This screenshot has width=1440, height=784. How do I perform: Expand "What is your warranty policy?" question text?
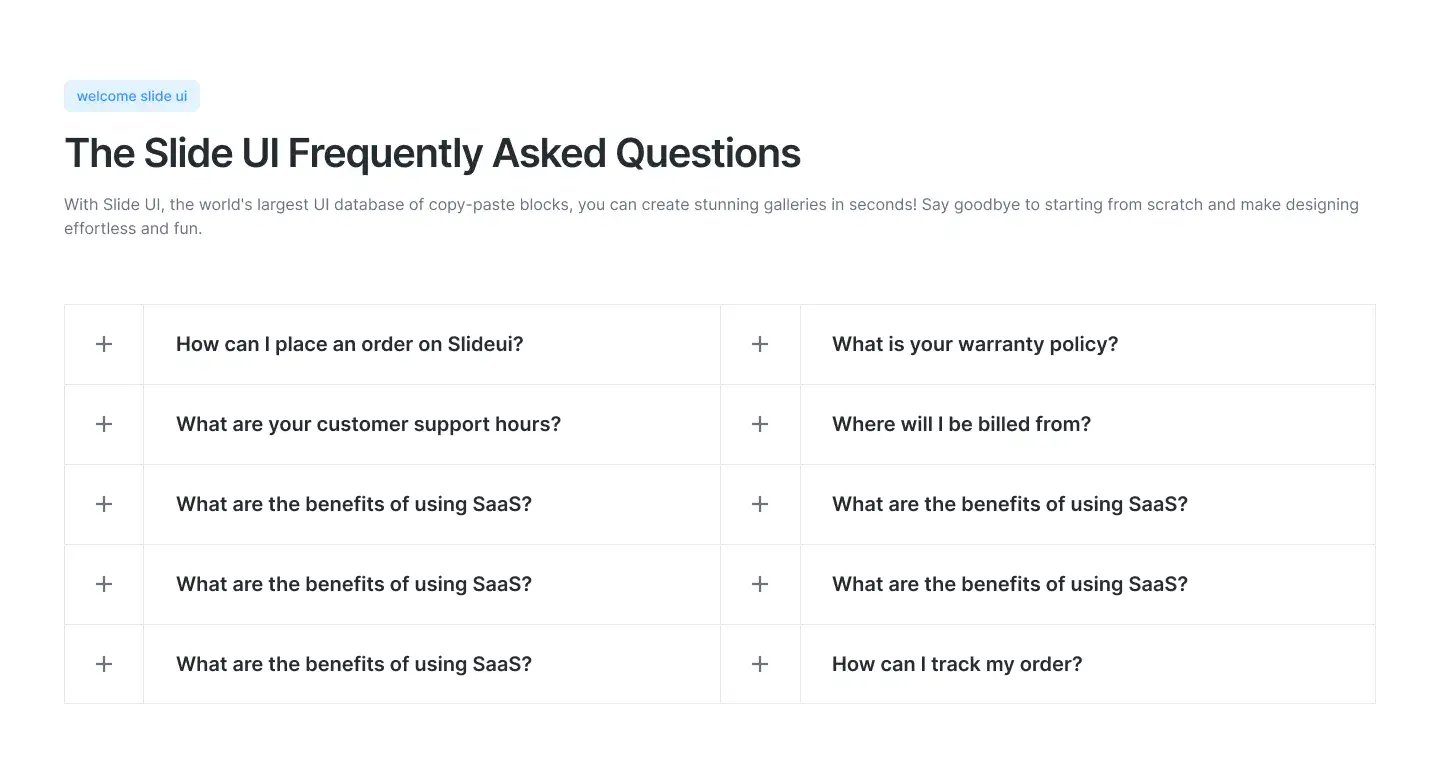pos(974,344)
